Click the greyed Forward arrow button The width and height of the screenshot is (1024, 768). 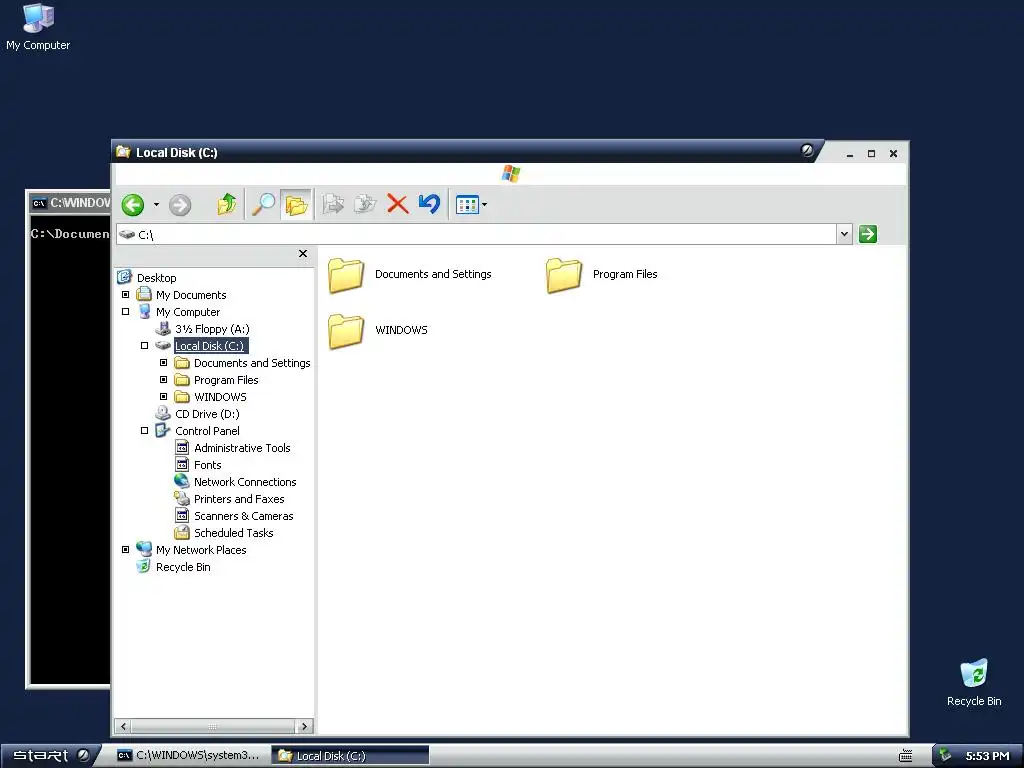[x=180, y=205]
